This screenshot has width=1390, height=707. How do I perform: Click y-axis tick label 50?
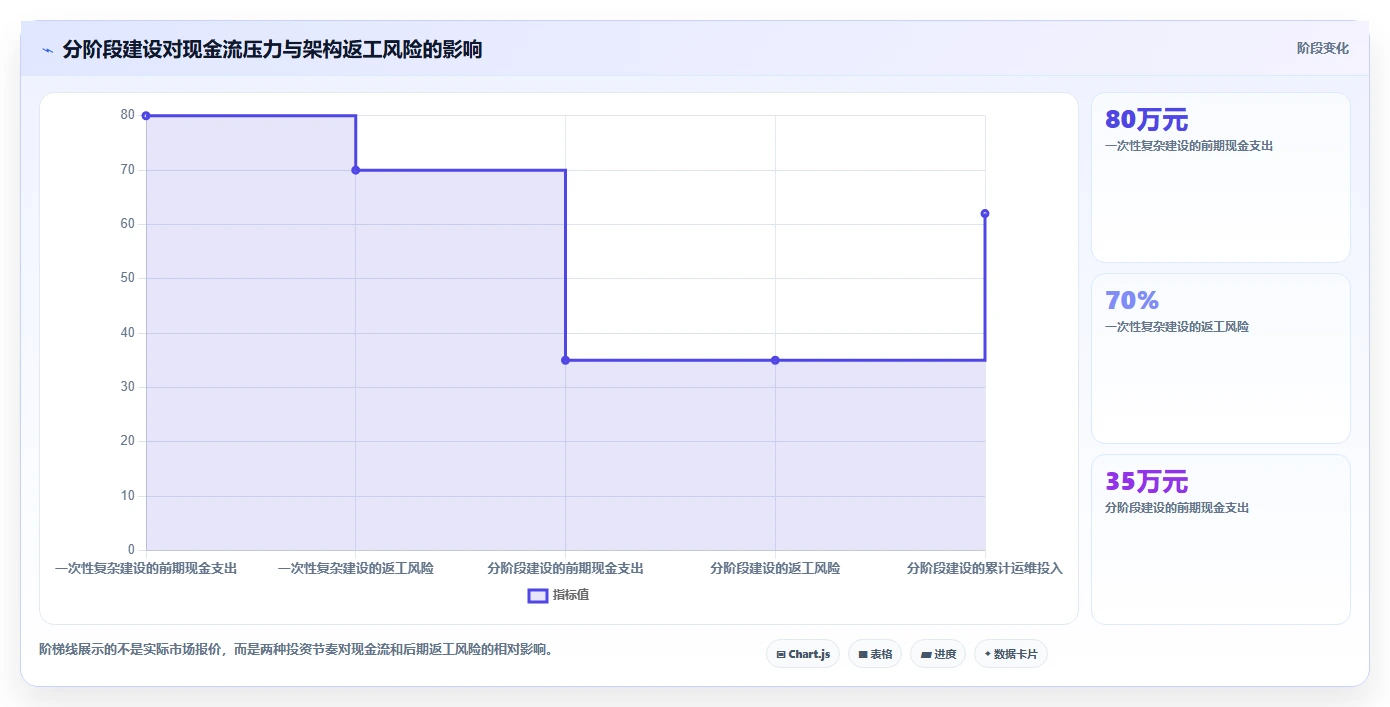point(127,278)
